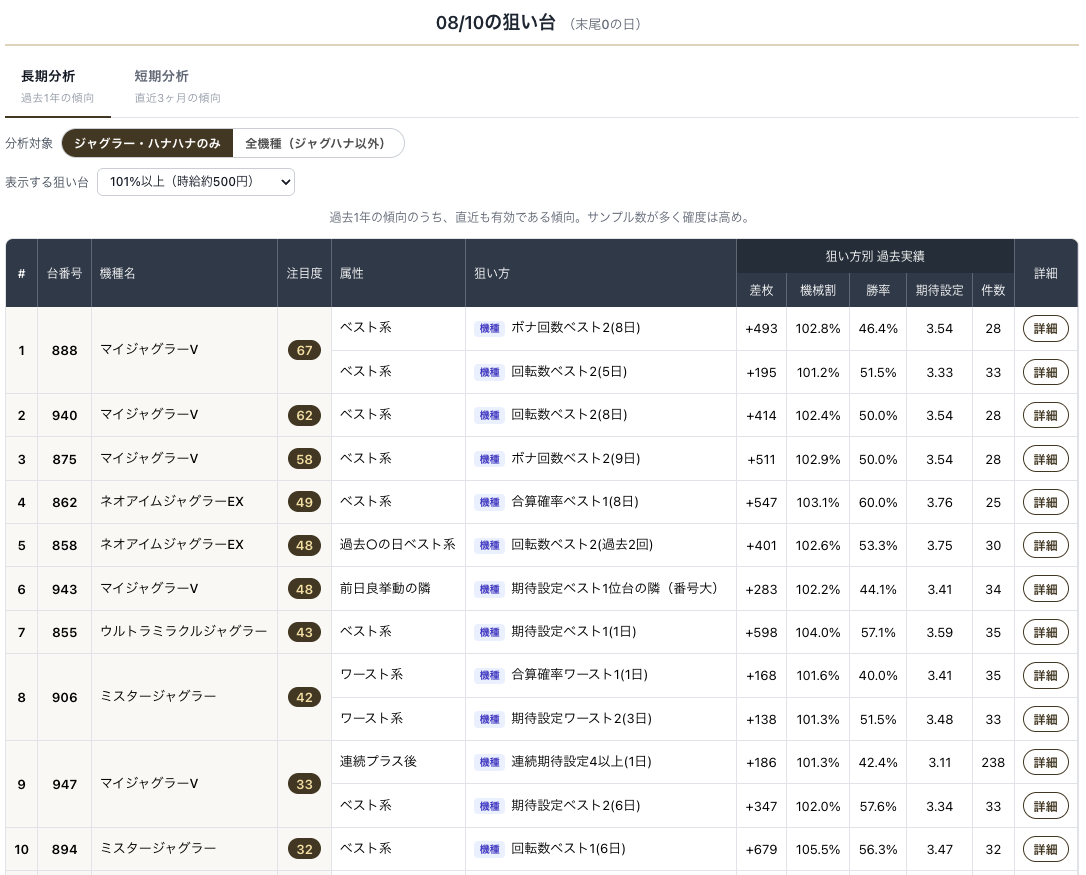Image resolution: width=1086 pixels, height=875 pixels.
Task: Open 詳細 for 期待設定ワースト2(3日) row
Action: tap(1045, 720)
